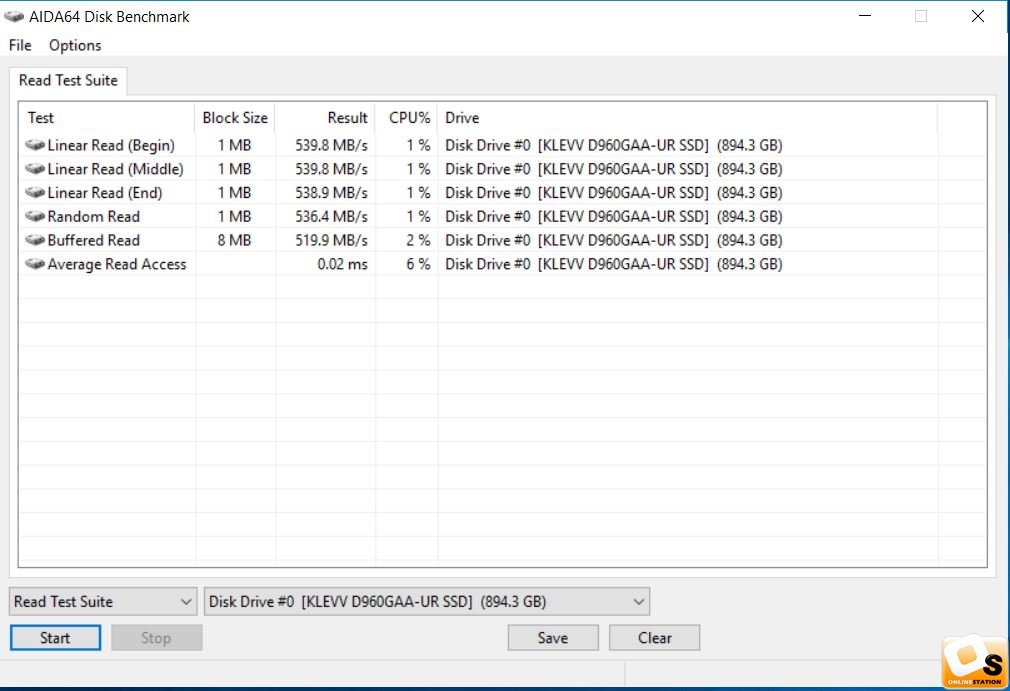Viewport: 1010px width, 691px height.
Task: Click the disk icon beside Buffered Read
Action: [x=35, y=240]
